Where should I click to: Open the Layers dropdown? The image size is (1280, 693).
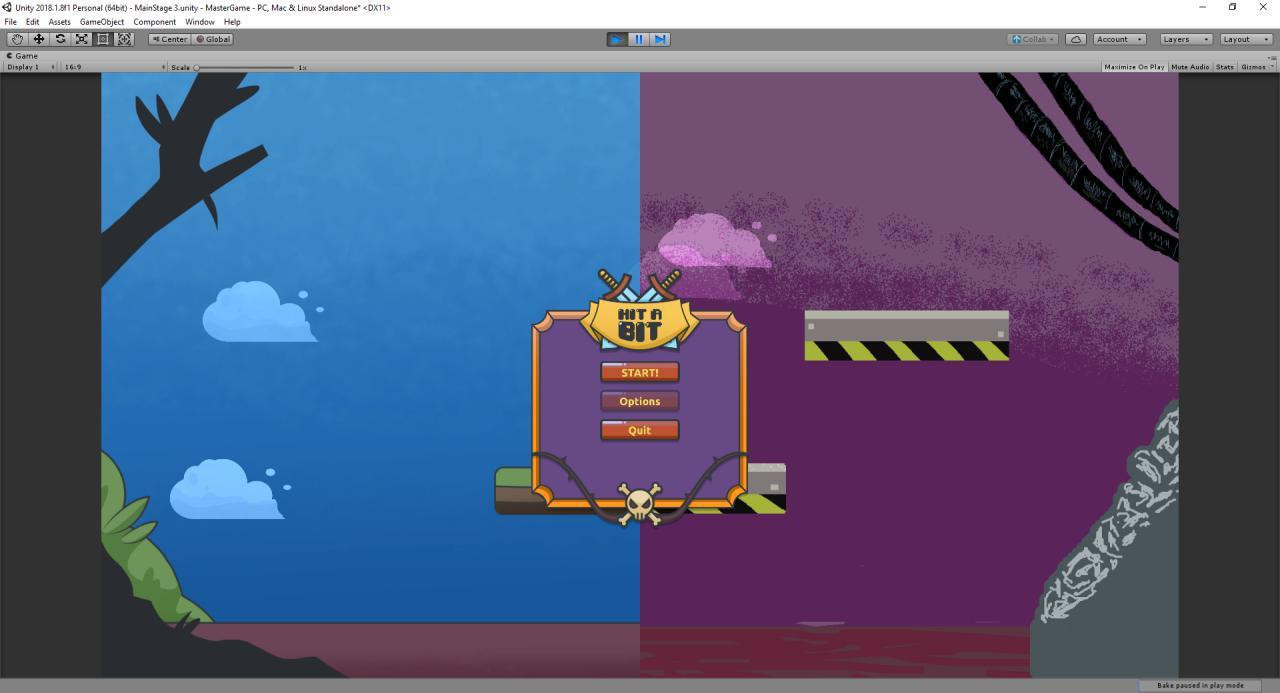click(1186, 39)
